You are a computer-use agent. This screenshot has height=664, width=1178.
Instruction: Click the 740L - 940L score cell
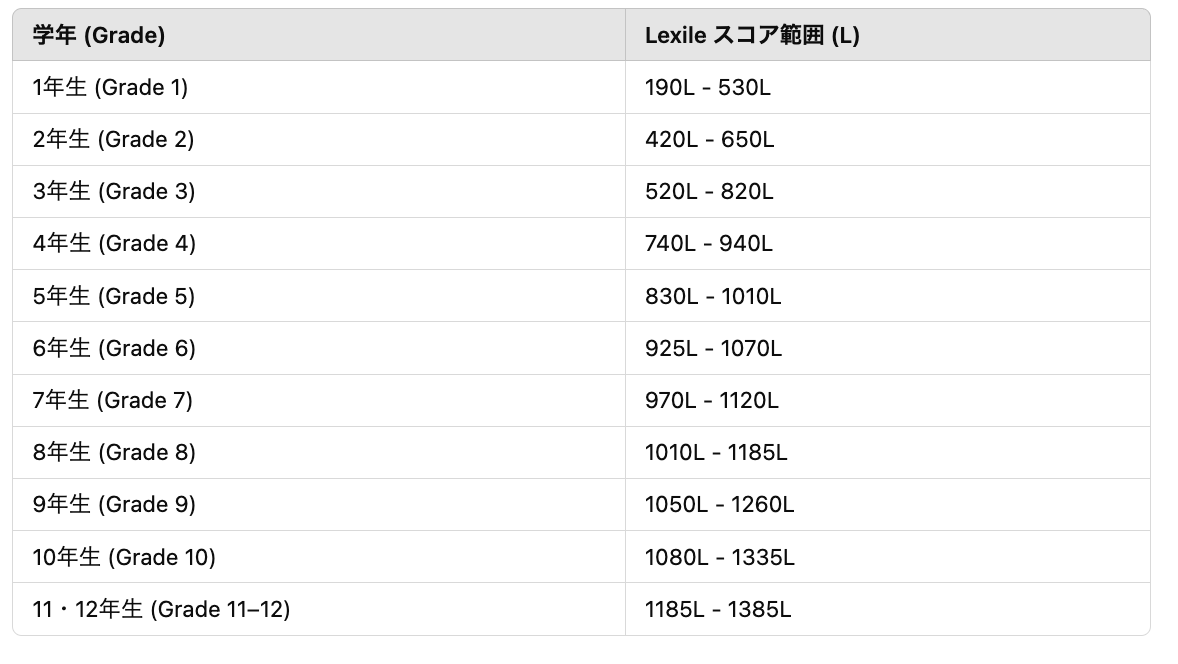point(709,244)
